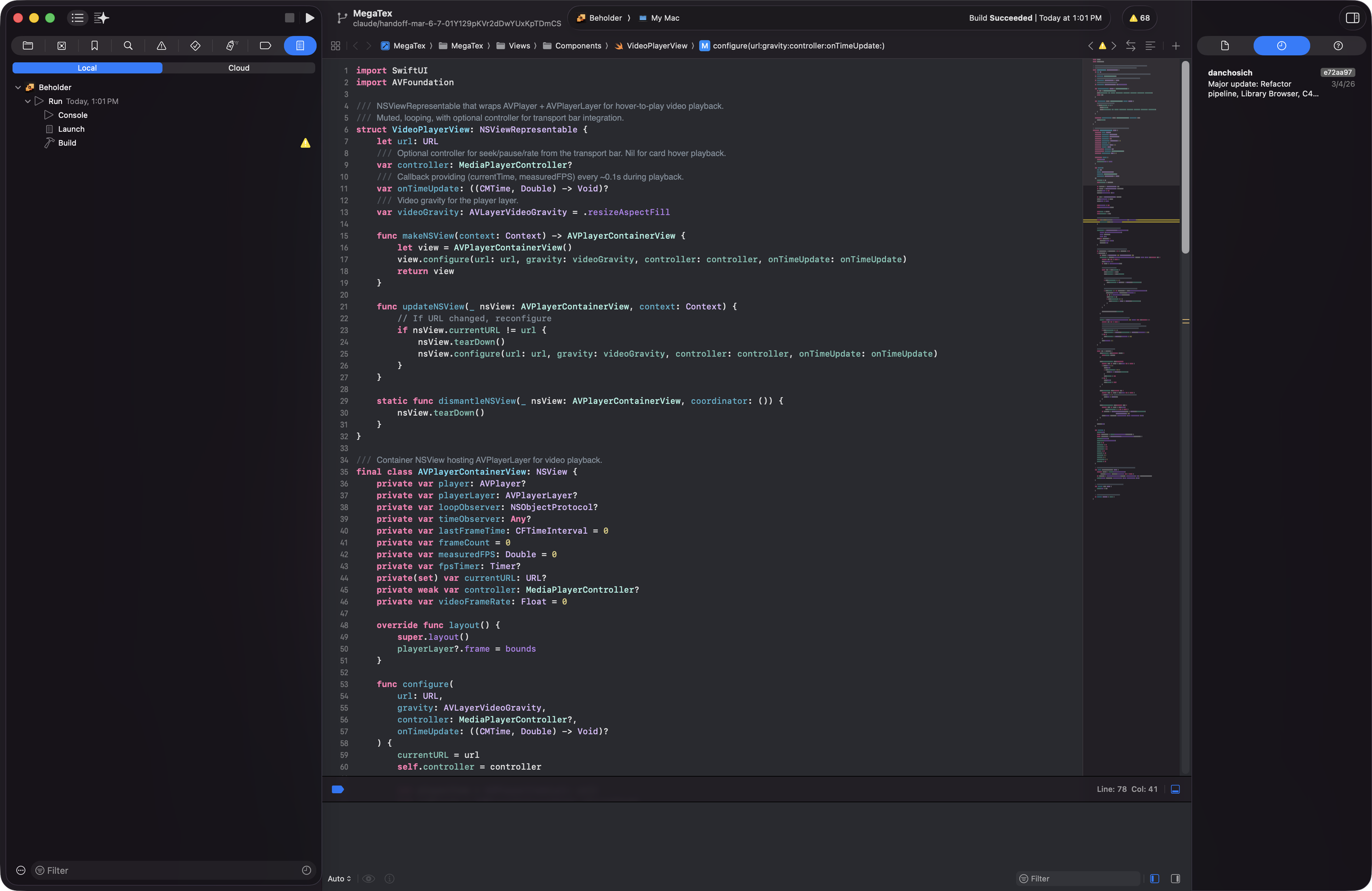Collapse the Run Today disclosure triangle
This screenshot has width=1372, height=891.
(x=27, y=101)
